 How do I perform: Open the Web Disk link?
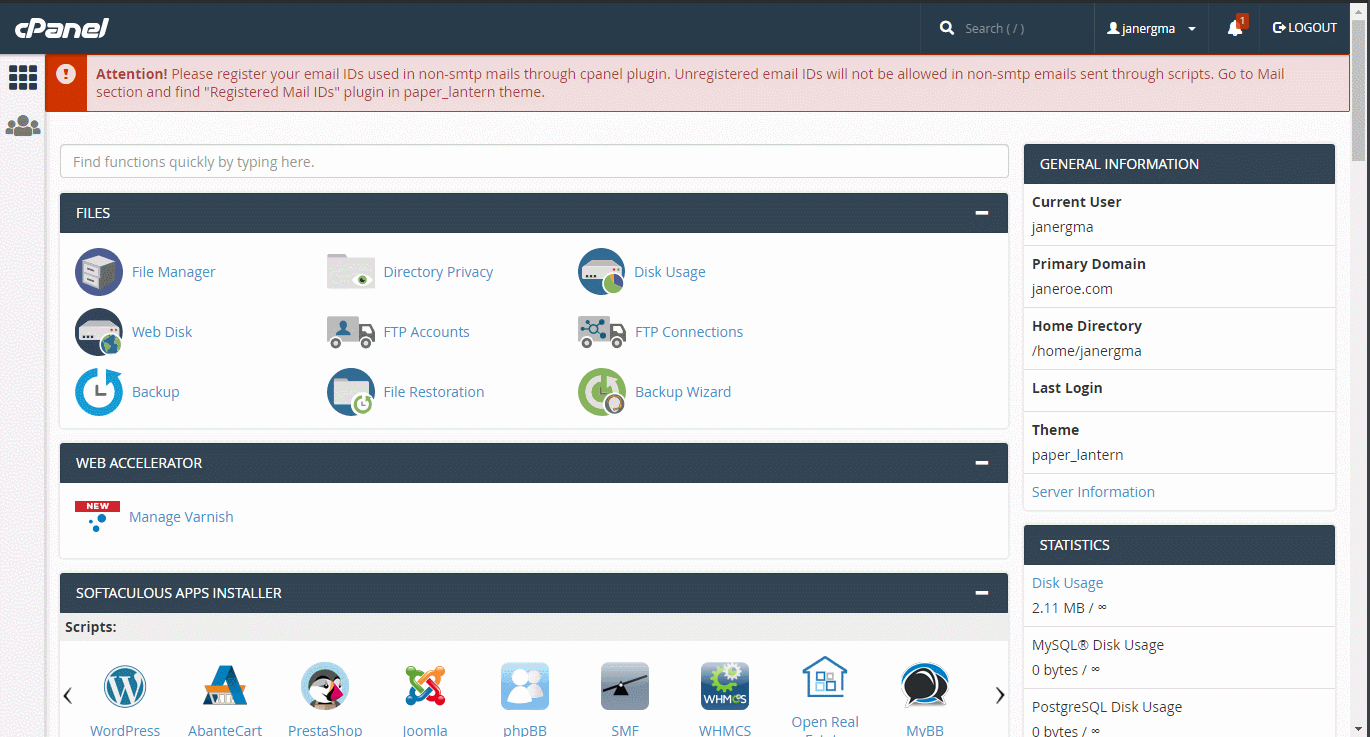[x=162, y=332]
